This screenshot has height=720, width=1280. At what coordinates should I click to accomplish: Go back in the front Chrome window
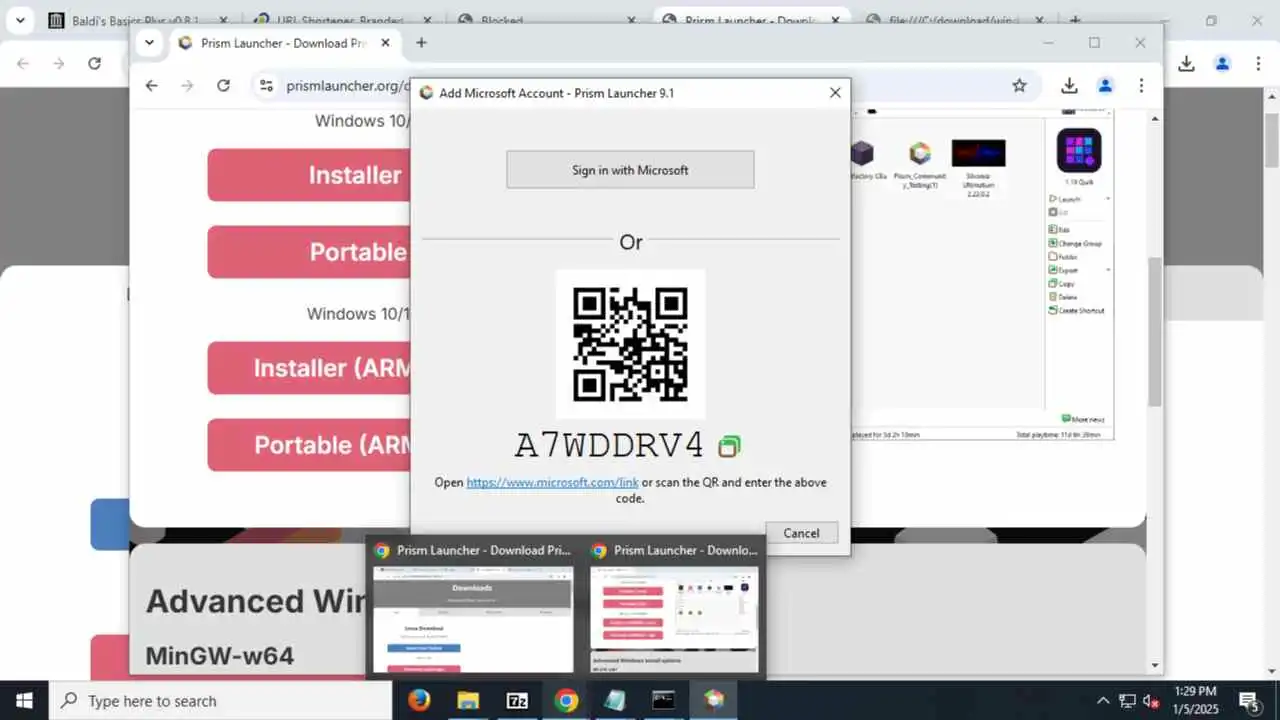(x=151, y=86)
